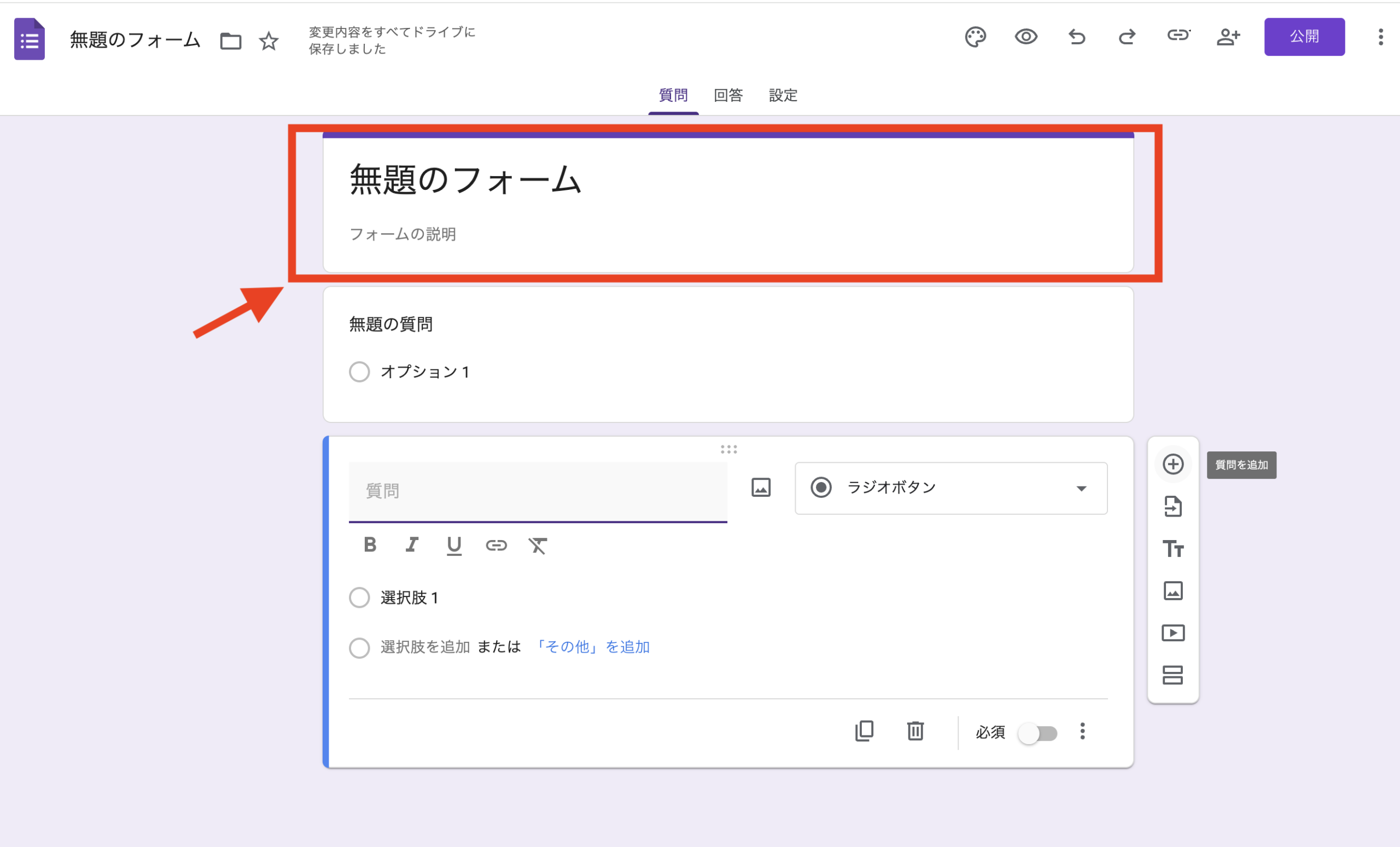Click the purple 公開 publish button

[1304, 37]
